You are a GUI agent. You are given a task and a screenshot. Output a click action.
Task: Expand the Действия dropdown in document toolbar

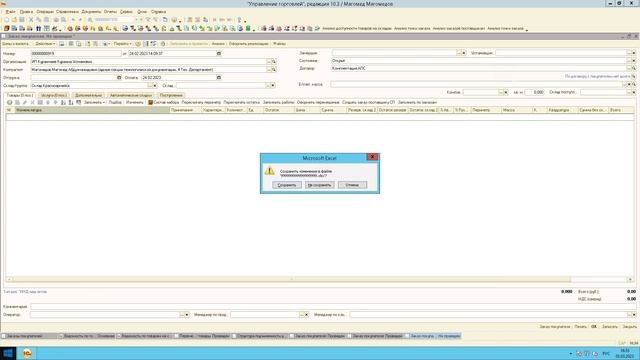45,44
